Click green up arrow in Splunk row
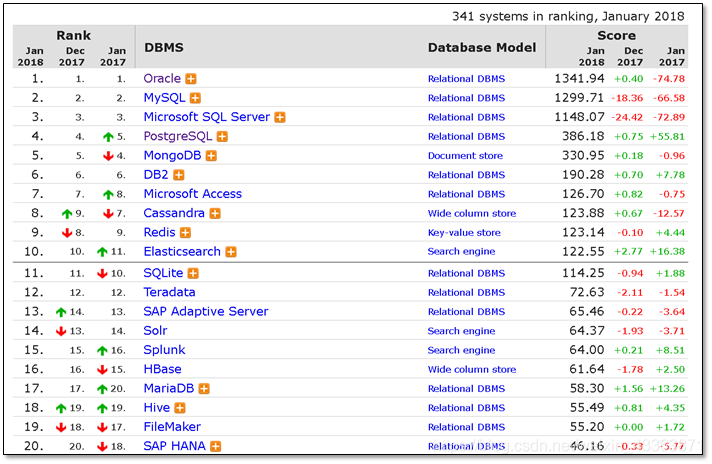 pos(102,350)
